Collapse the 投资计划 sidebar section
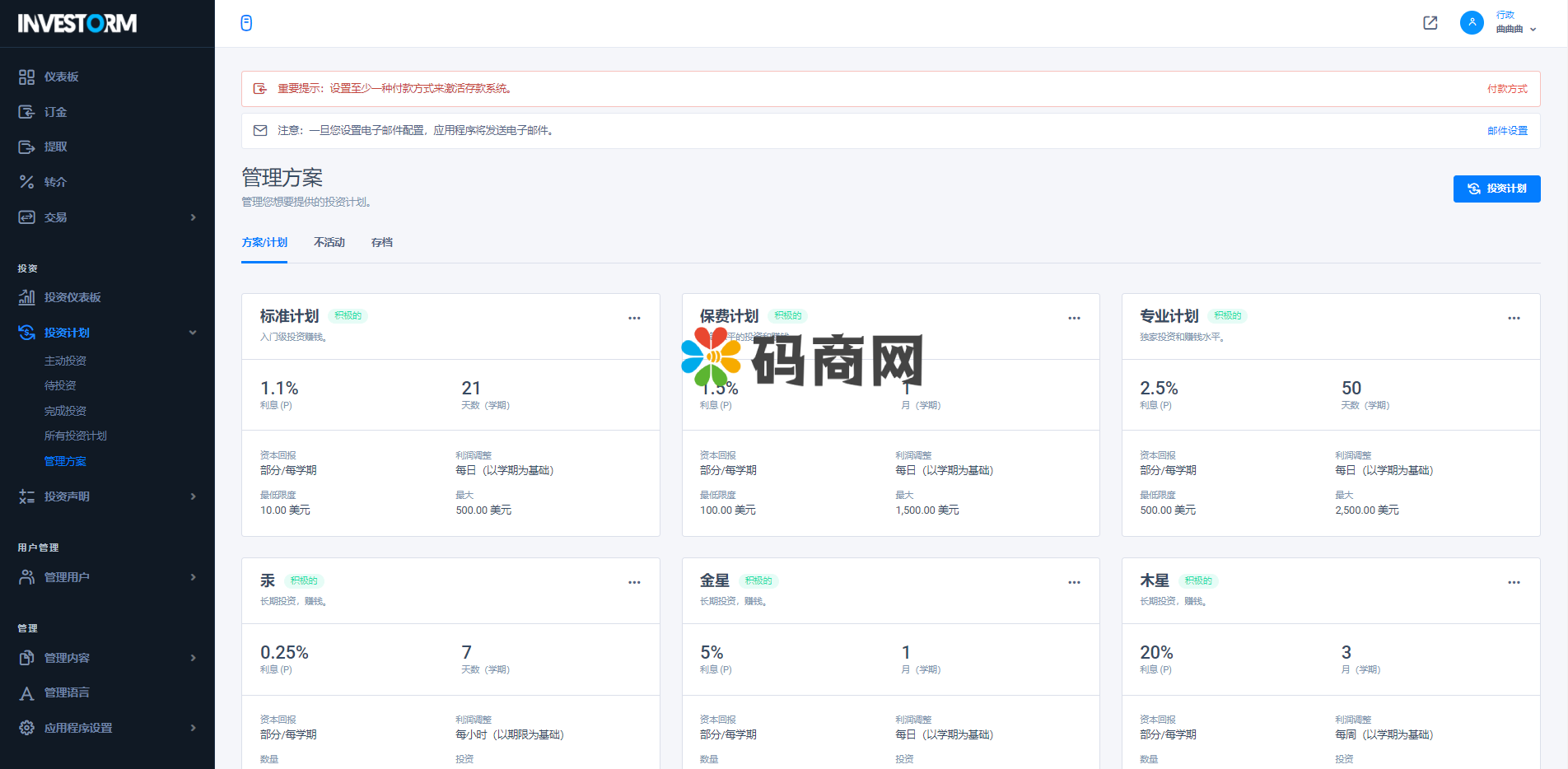This screenshot has height=769, width=1568. point(193,333)
